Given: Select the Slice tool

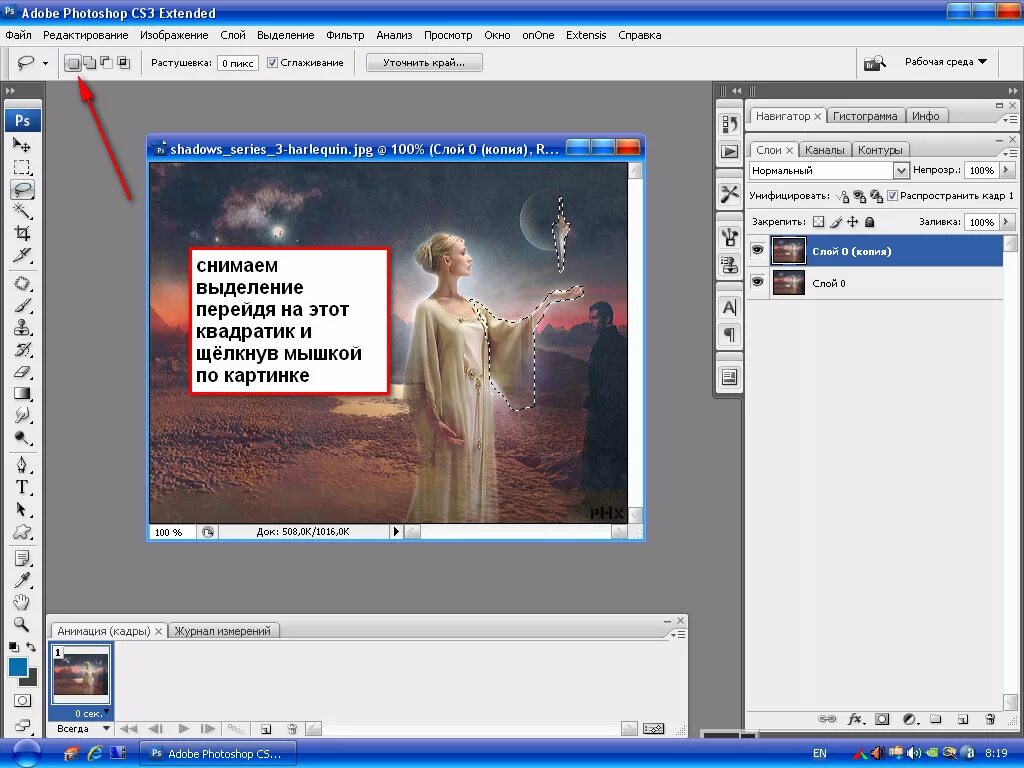Looking at the screenshot, I should (x=22, y=255).
